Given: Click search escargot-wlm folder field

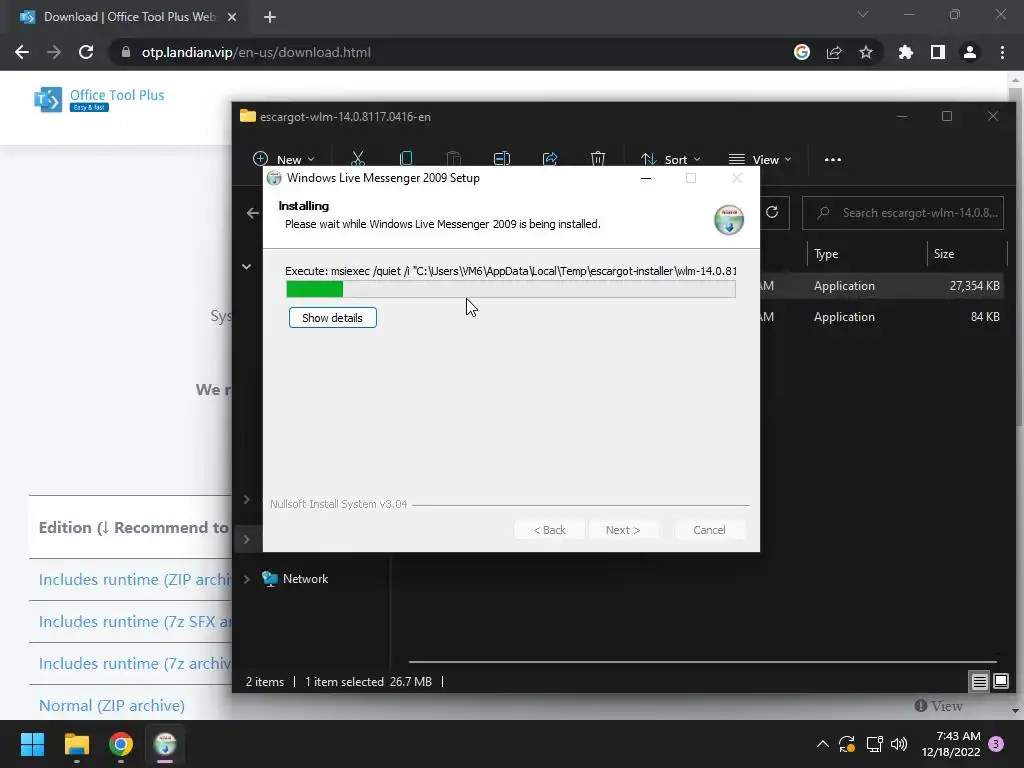Looking at the screenshot, I should coord(903,213).
